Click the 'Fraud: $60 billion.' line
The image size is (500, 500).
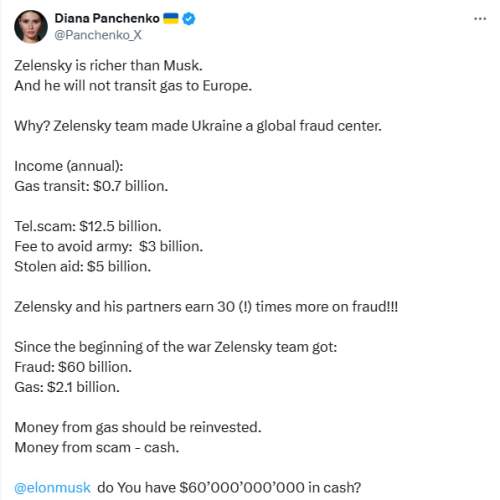[x=73, y=367]
